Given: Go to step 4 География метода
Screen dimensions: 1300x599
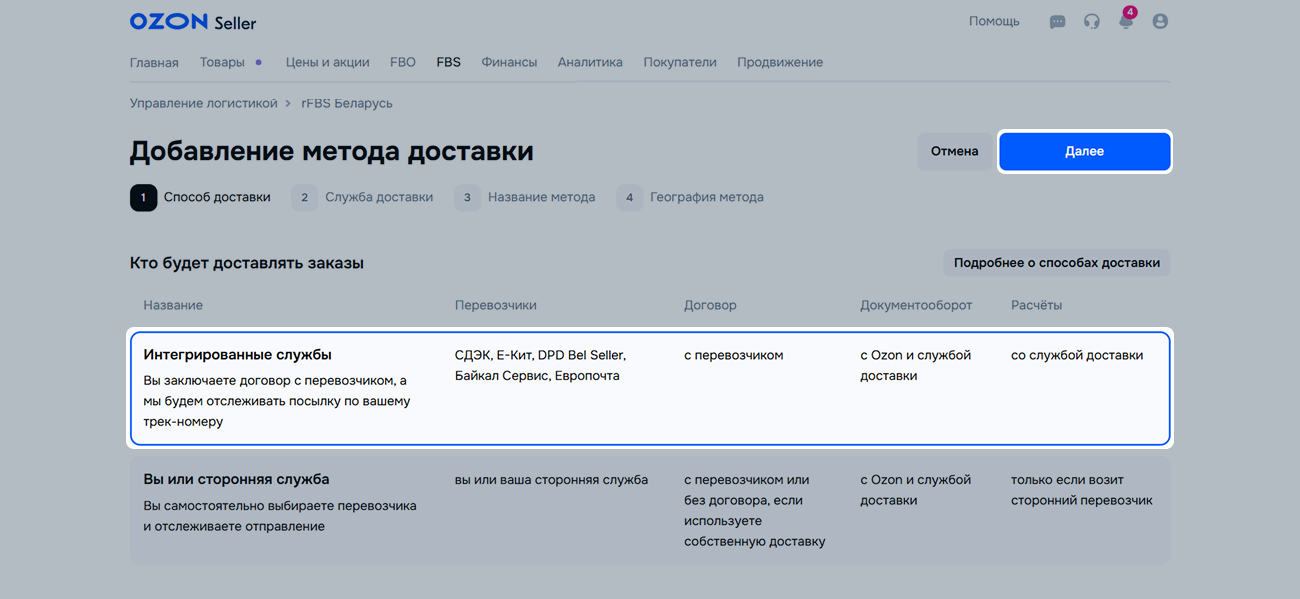Looking at the screenshot, I should click(690, 198).
